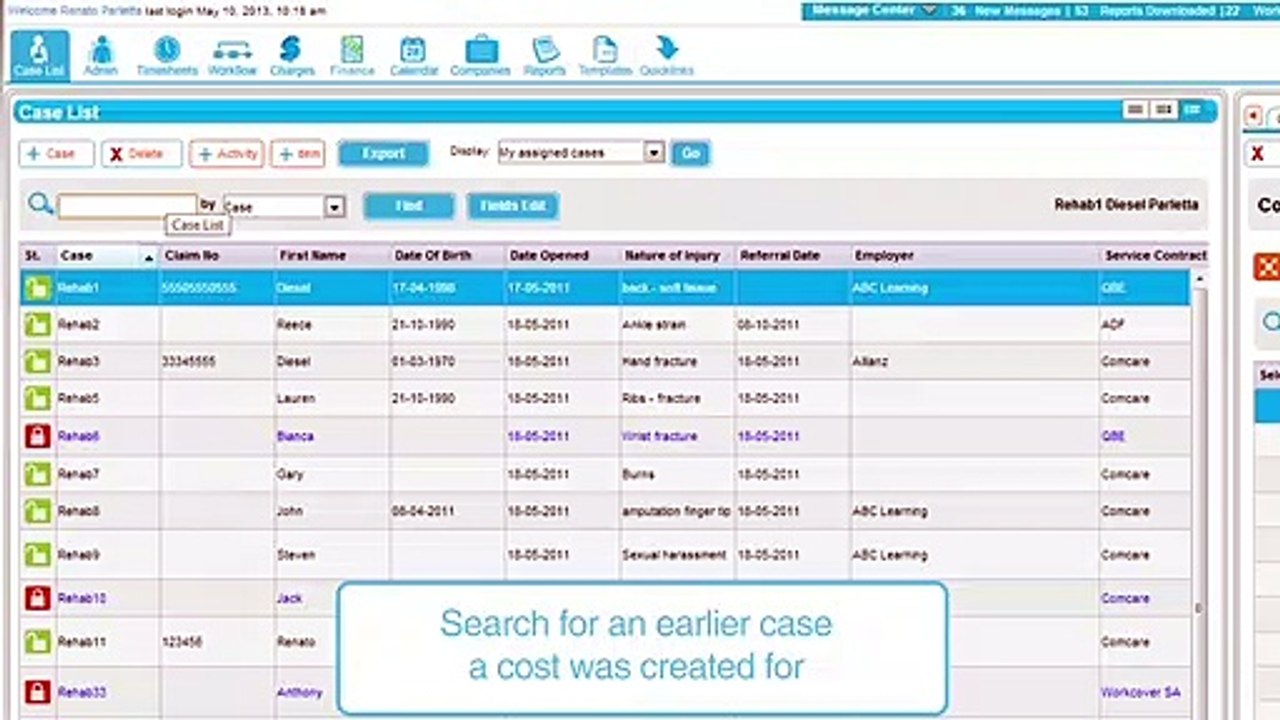Image resolution: width=1280 pixels, height=720 pixels.
Task: Expand the Message Center dropdown arrow
Action: pyautogui.click(x=929, y=10)
